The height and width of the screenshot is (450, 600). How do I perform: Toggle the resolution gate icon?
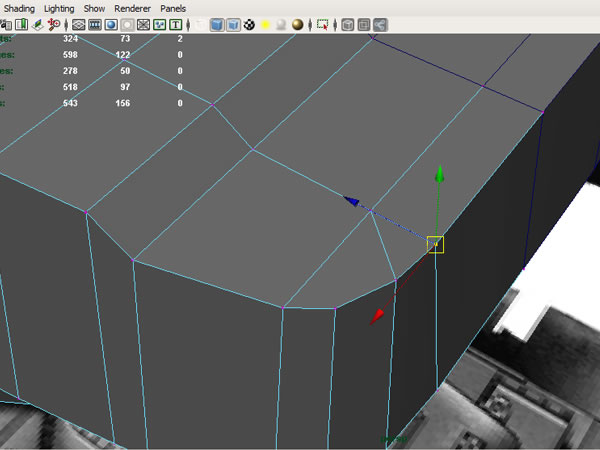pyautogui.click(x=111, y=25)
